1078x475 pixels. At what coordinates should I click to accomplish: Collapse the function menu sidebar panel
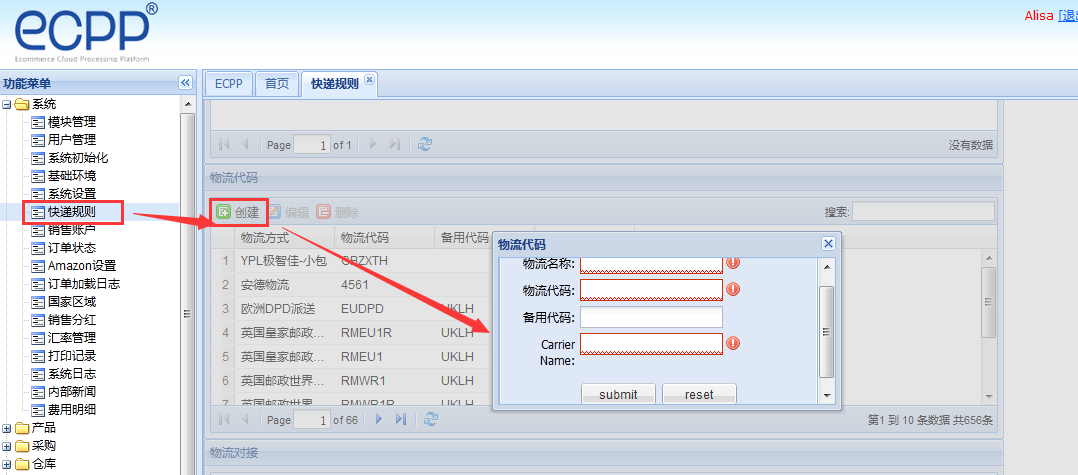[x=185, y=83]
